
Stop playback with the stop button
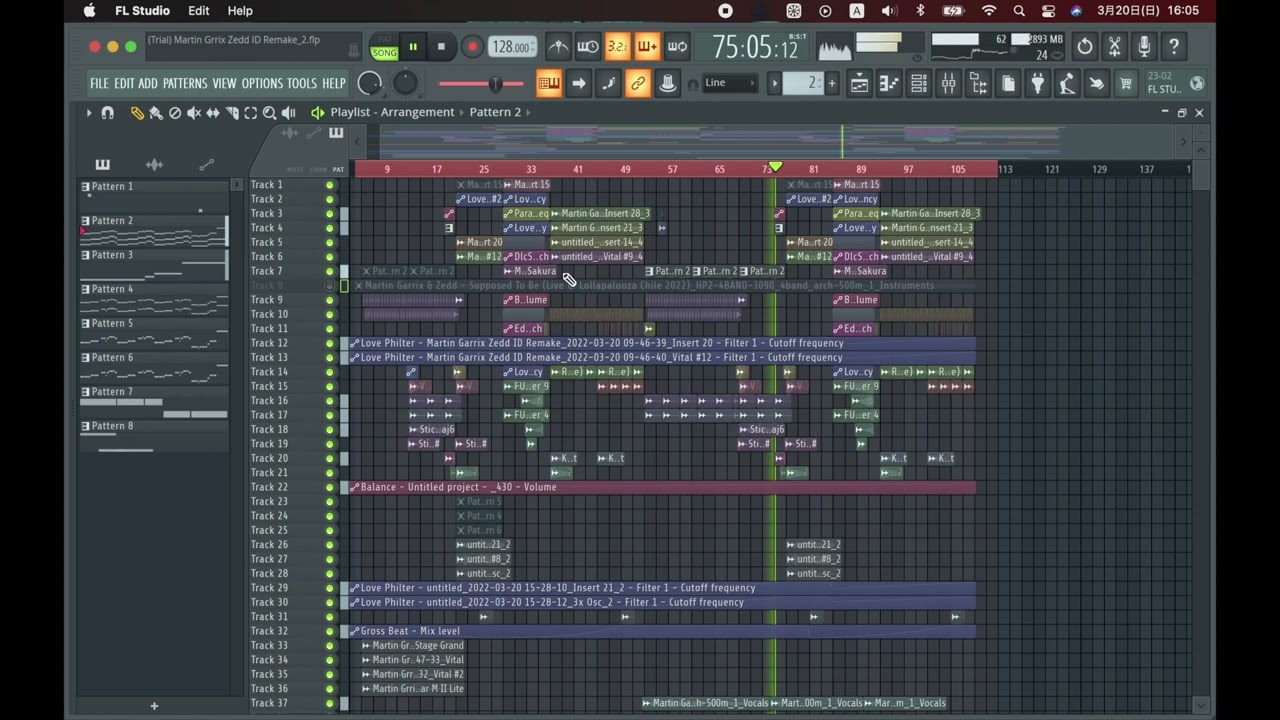(x=441, y=47)
